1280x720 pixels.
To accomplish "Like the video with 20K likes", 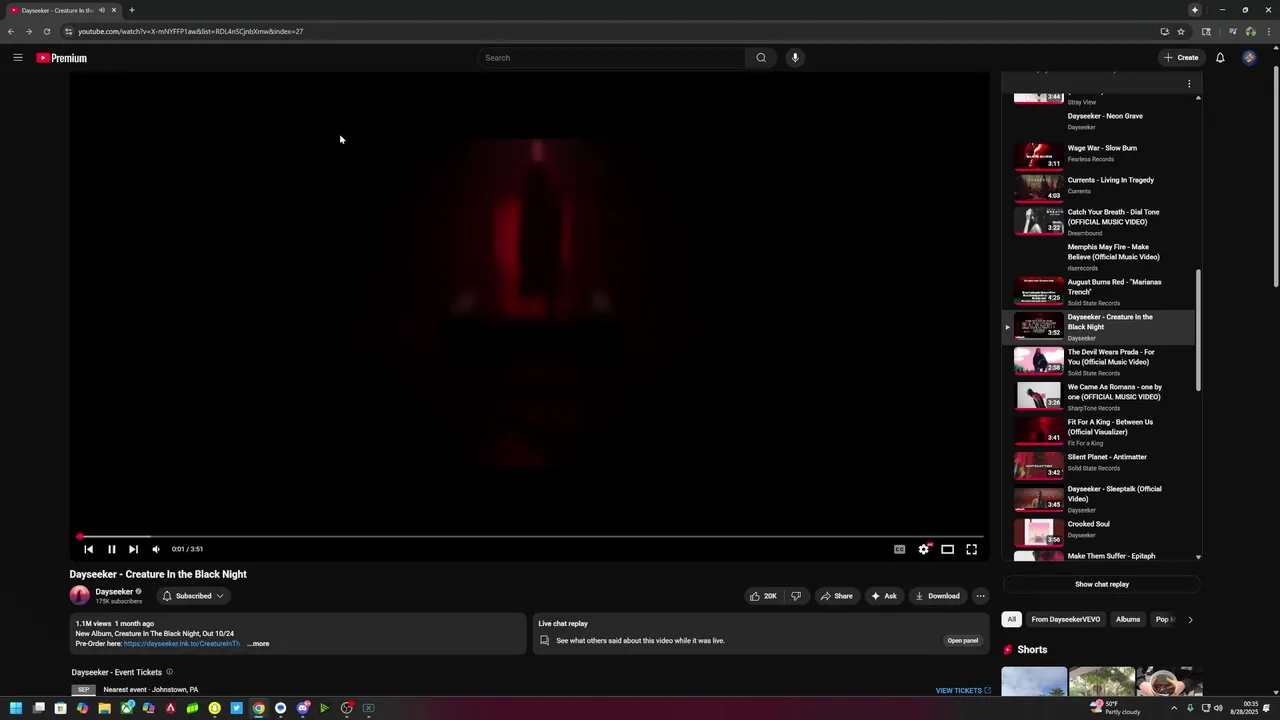I will point(763,596).
